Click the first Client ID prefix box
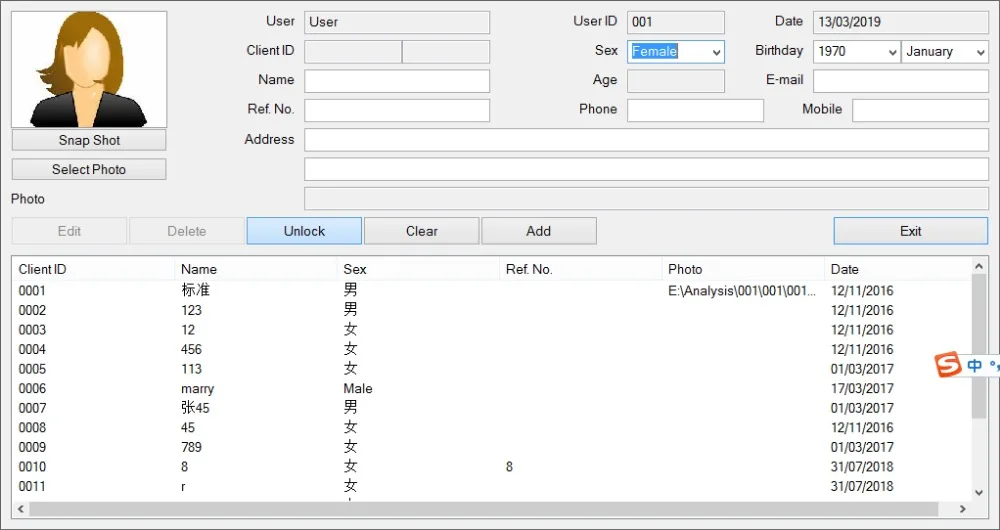Viewport: 1000px width, 530px height. [x=353, y=52]
